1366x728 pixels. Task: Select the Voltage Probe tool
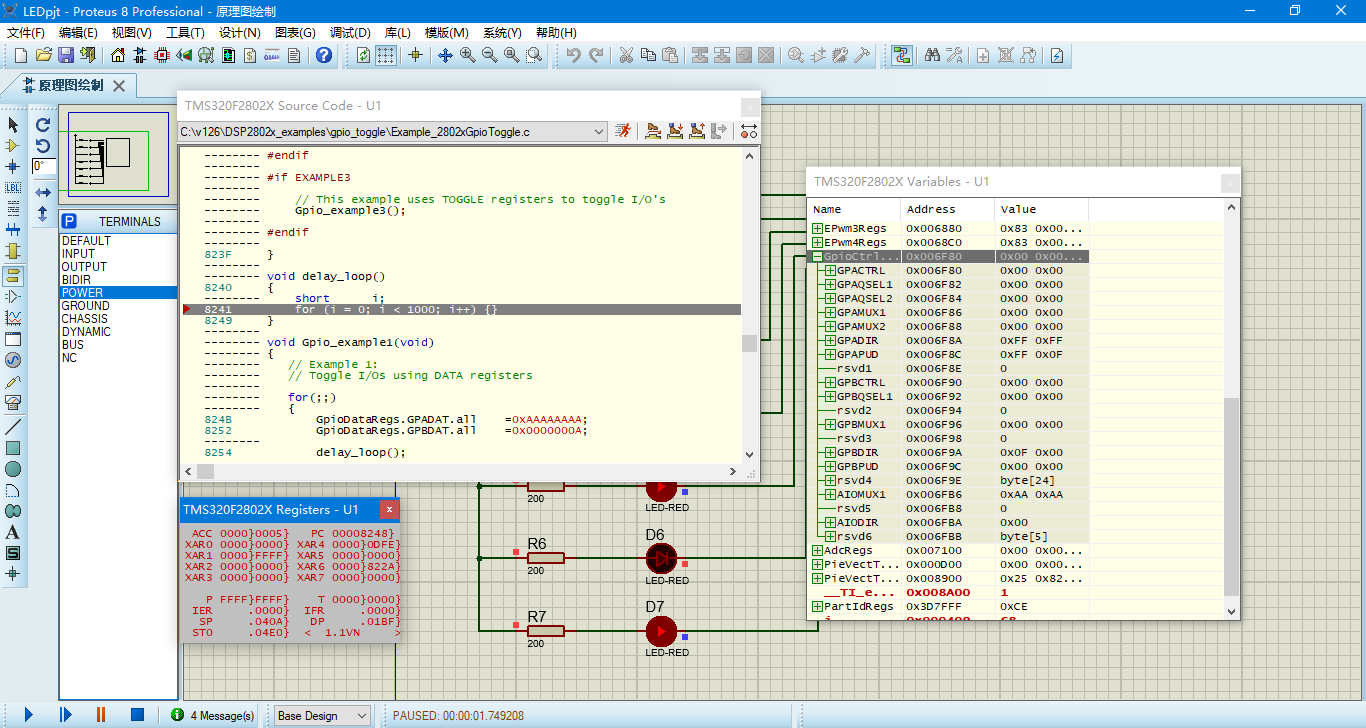click(x=14, y=383)
